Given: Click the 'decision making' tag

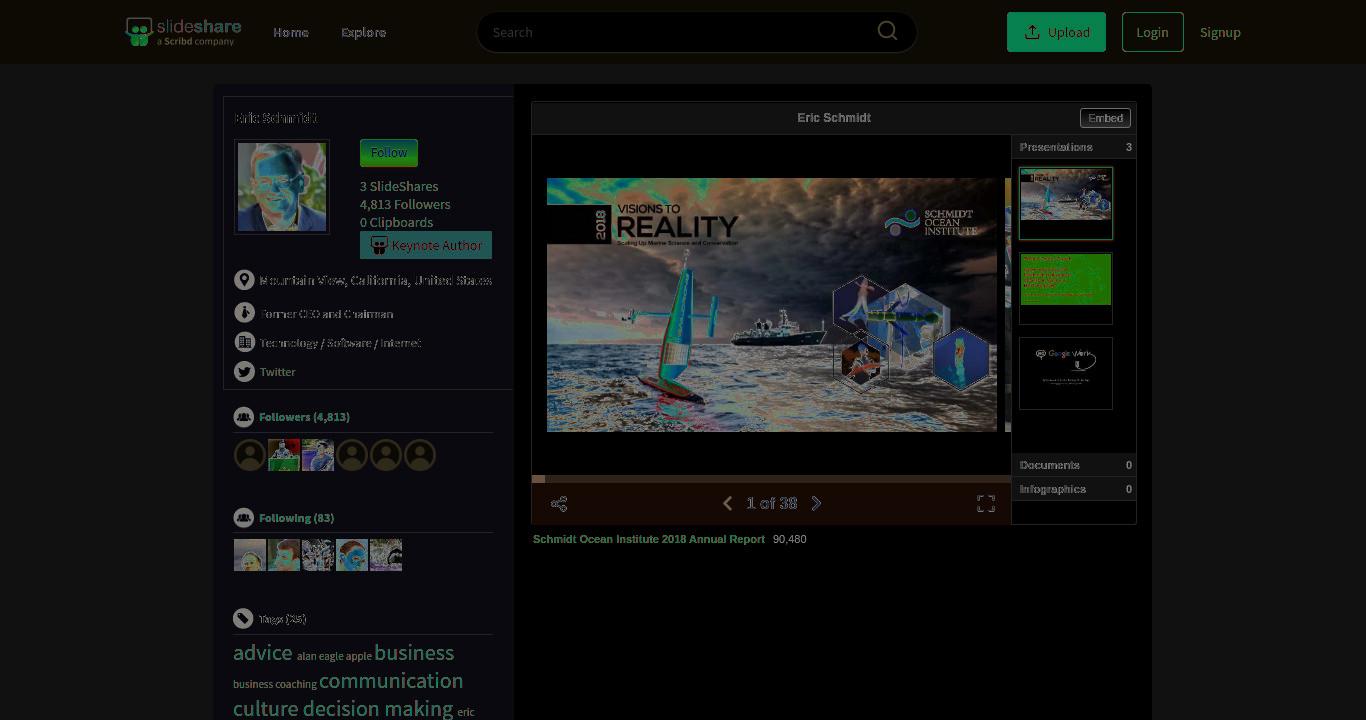Looking at the screenshot, I should click(378, 709).
